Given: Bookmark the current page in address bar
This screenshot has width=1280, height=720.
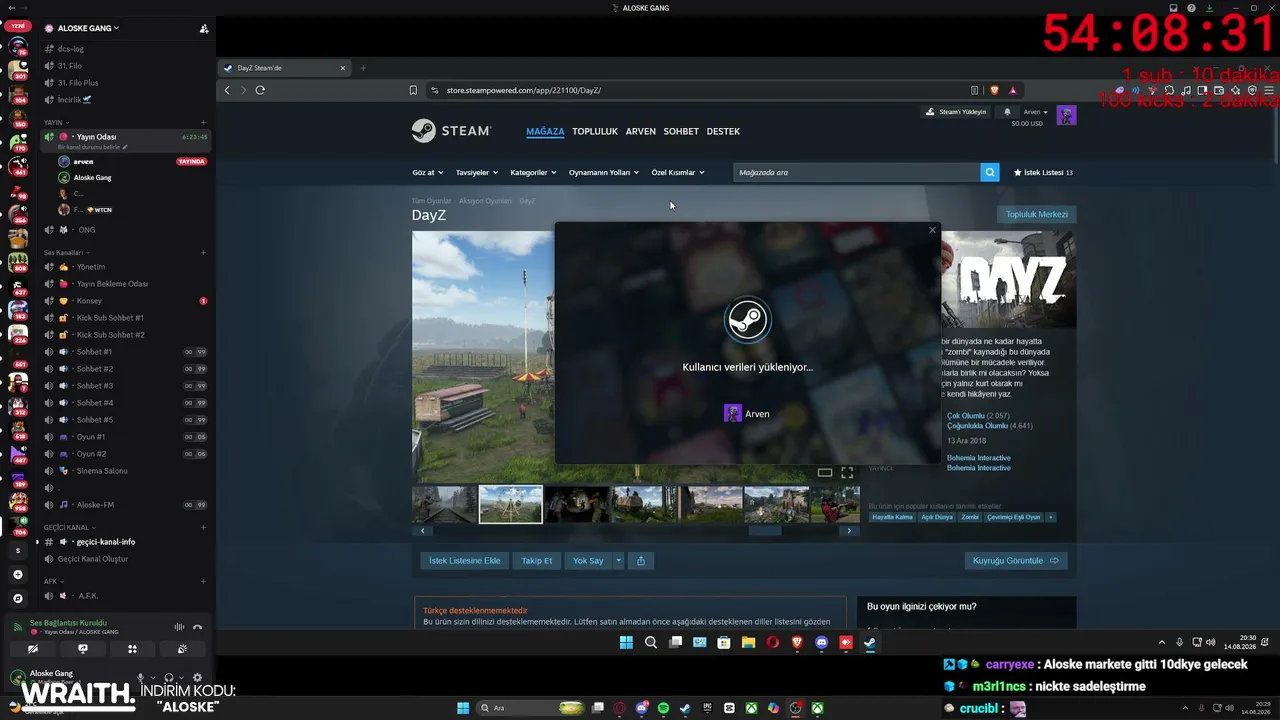Looking at the screenshot, I should [413, 90].
